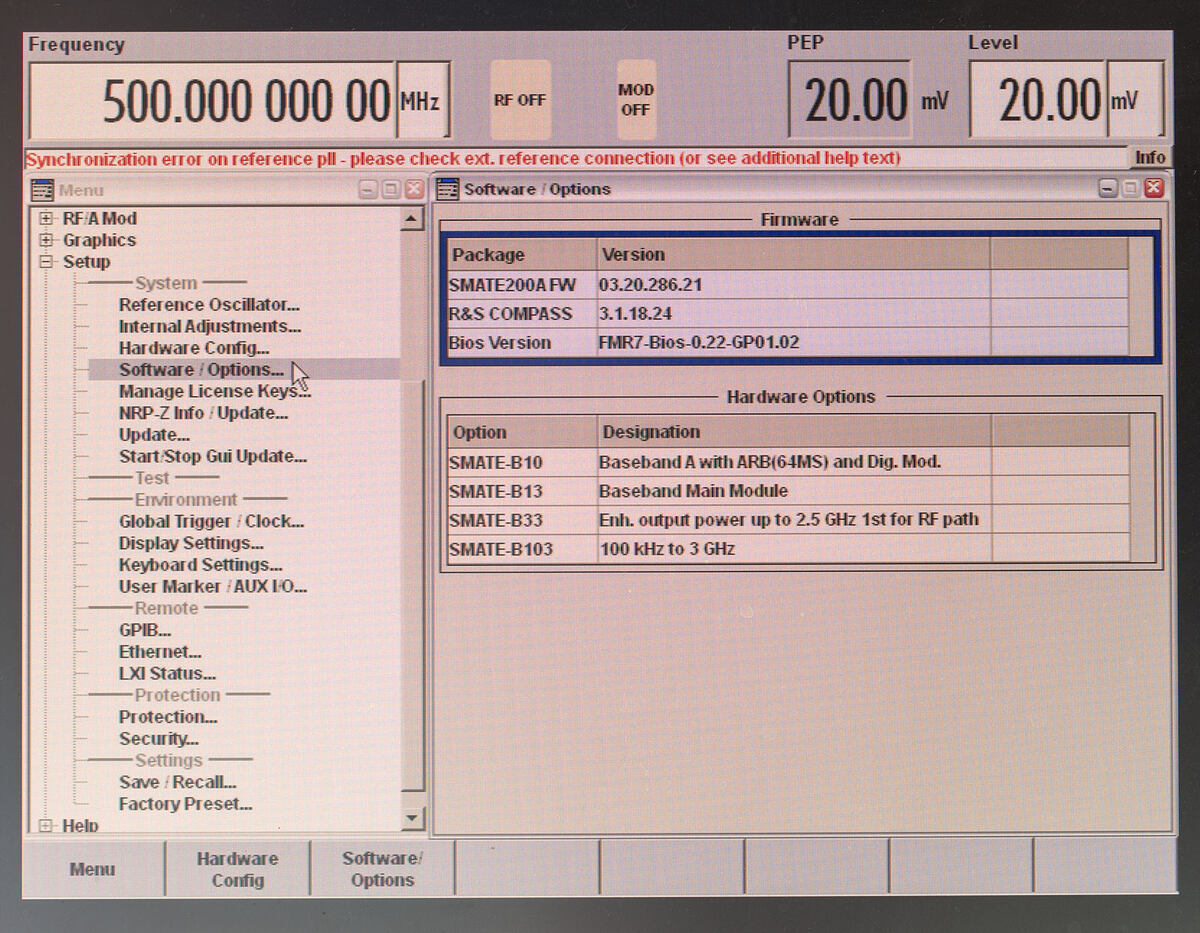Select the Hardware Config softkey
Image resolution: width=1200 pixels, height=933 pixels.
click(238, 869)
